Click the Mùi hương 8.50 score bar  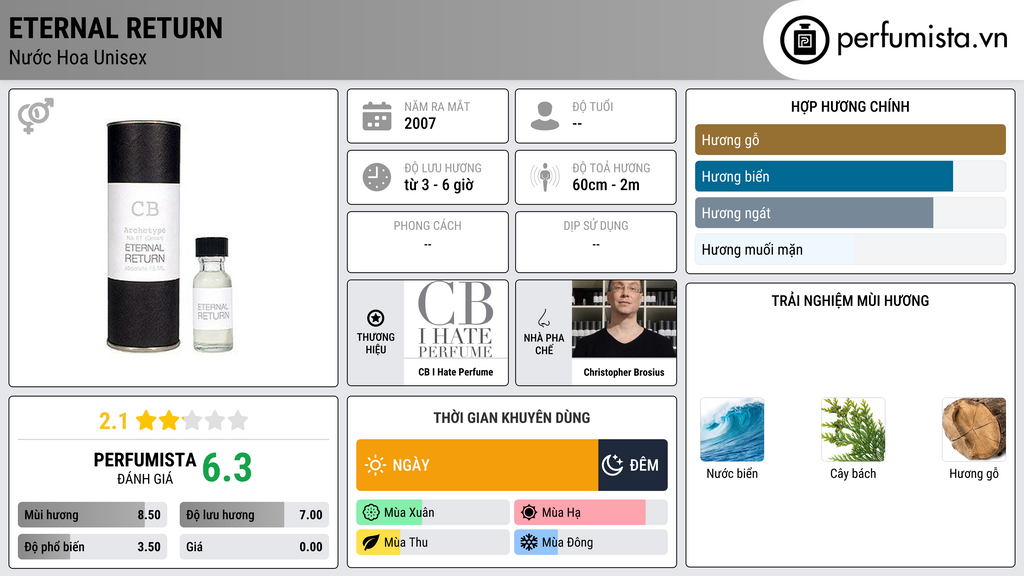tap(93, 515)
